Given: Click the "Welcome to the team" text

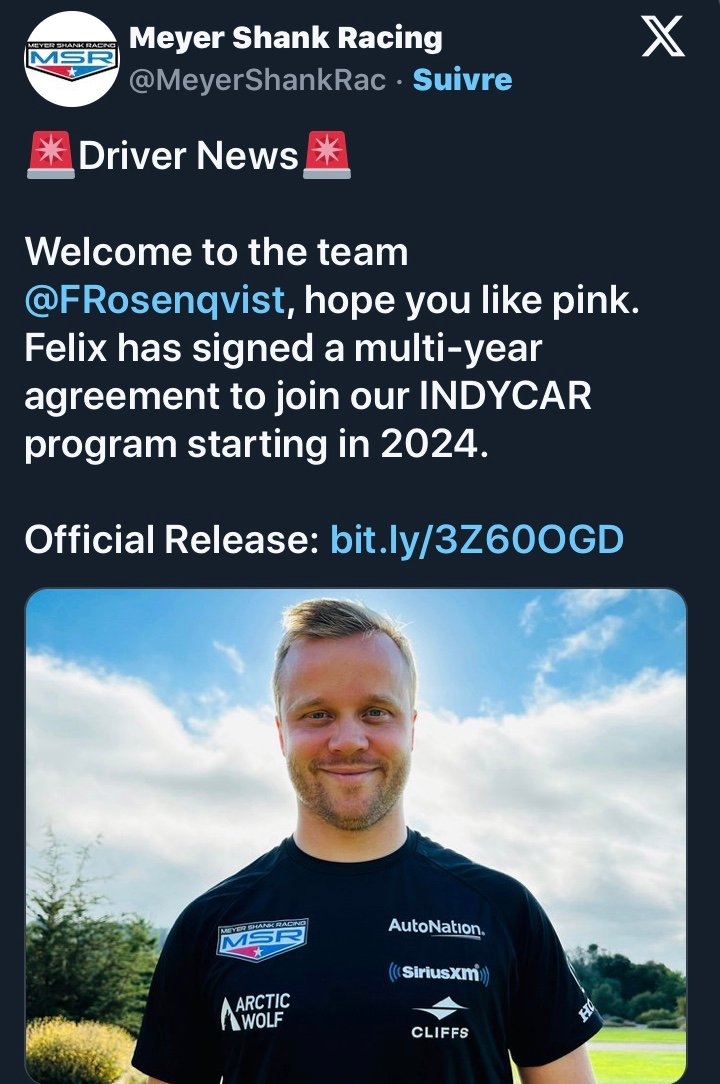Looking at the screenshot, I should coord(216,252).
